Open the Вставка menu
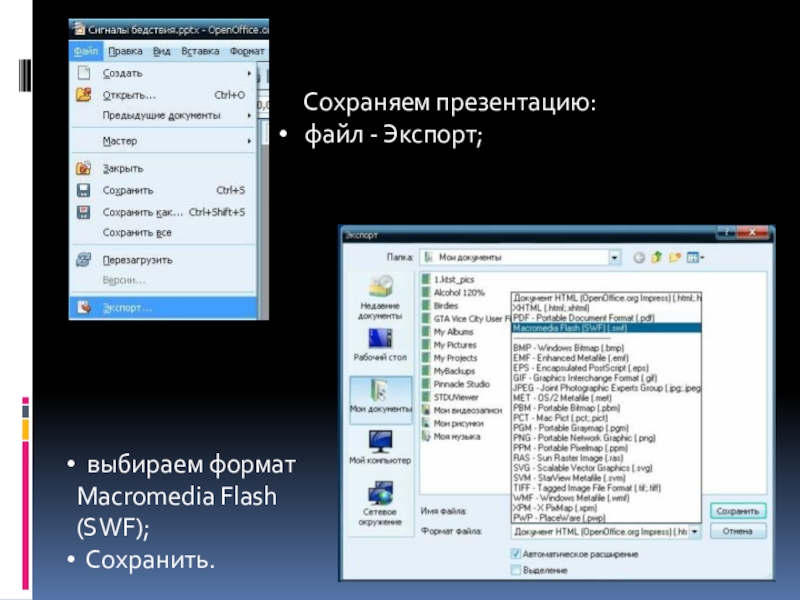Screen dimensions: 800x600 (x=200, y=51)
